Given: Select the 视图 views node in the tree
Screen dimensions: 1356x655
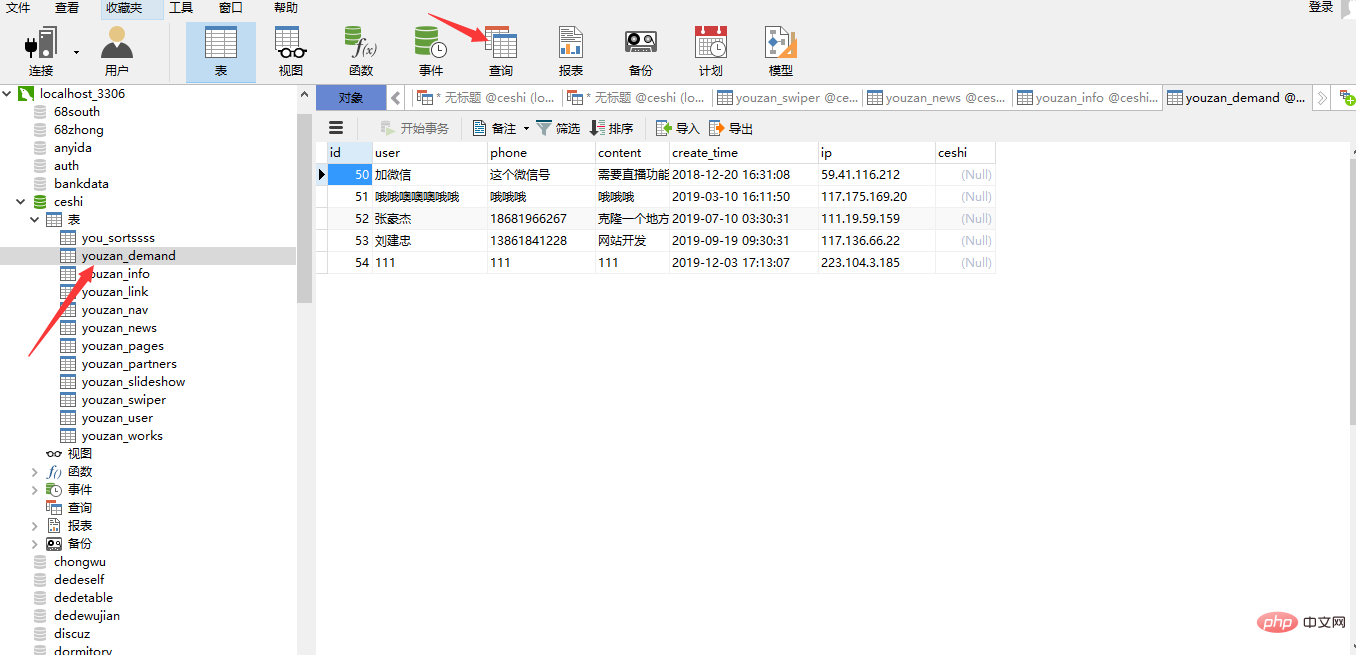Looking at the screenshot, I should (x=80, y=454).
